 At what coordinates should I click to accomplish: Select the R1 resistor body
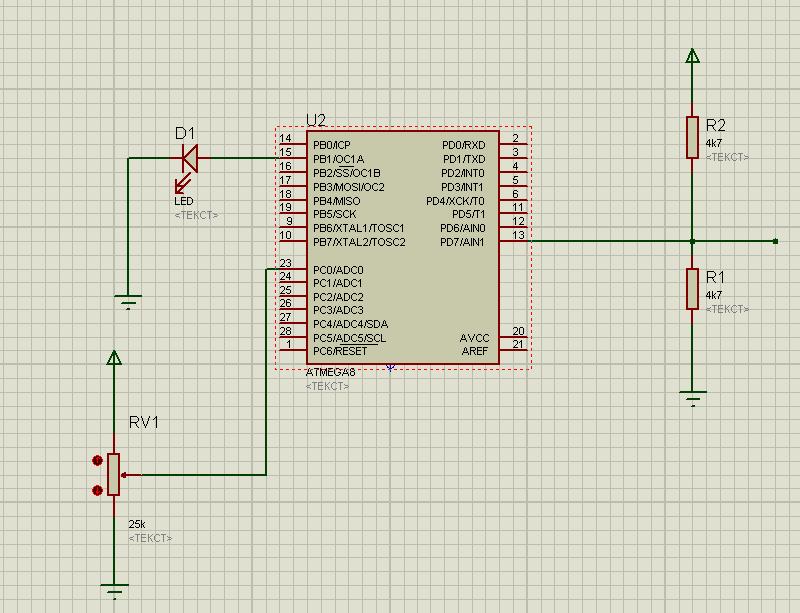pos(692,288)
